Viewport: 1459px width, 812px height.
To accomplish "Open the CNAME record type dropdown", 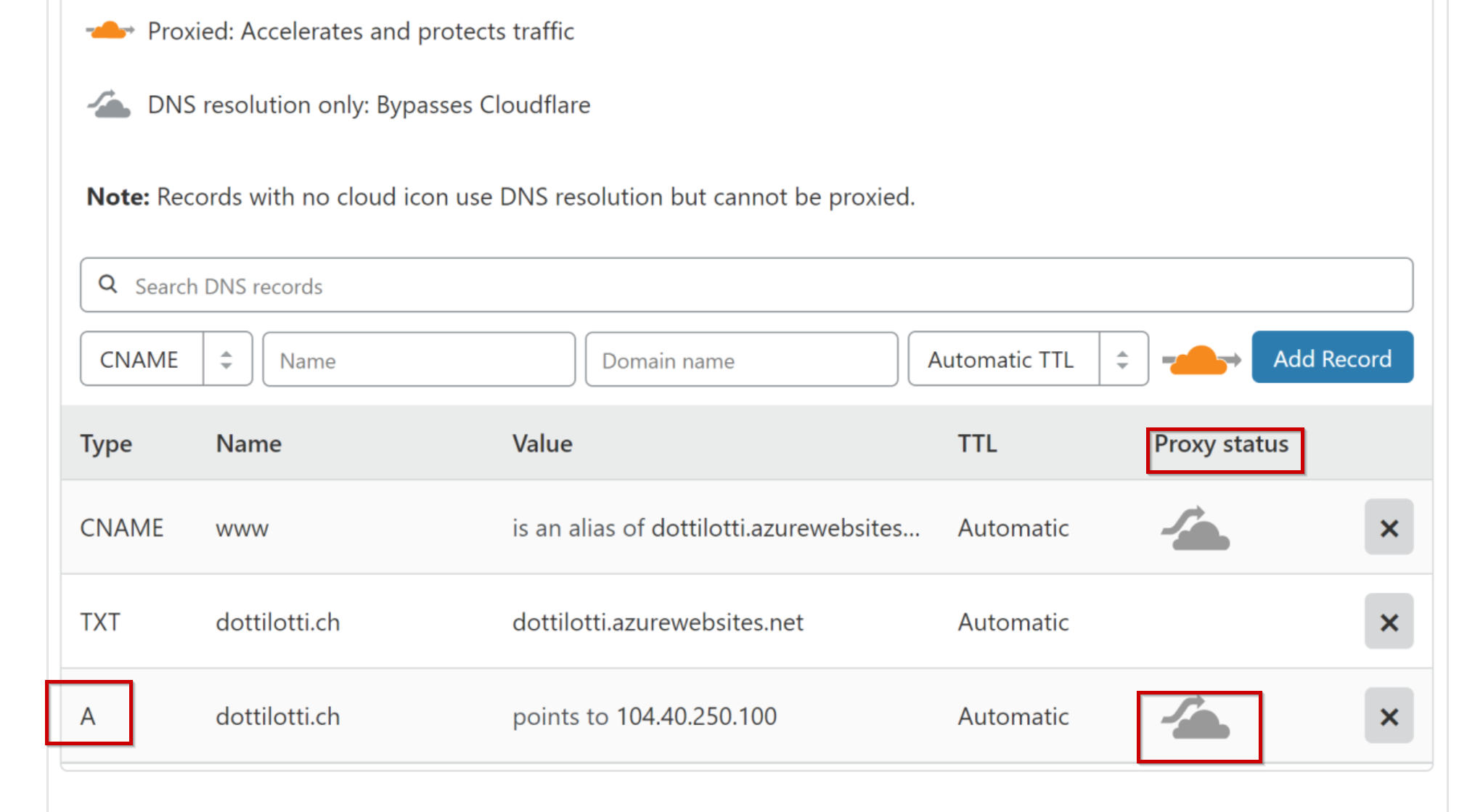I will (x=165, y=358).
